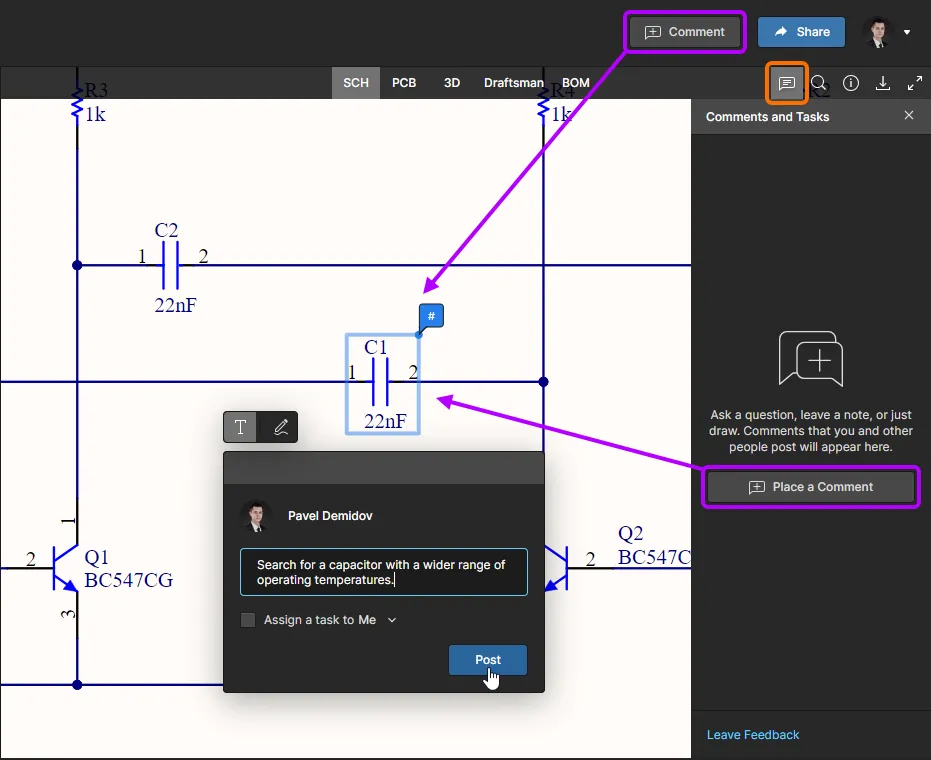This screenshot has height=760, width=931.
Task: Click the Download icon in the toolbar
Action: 883,84
